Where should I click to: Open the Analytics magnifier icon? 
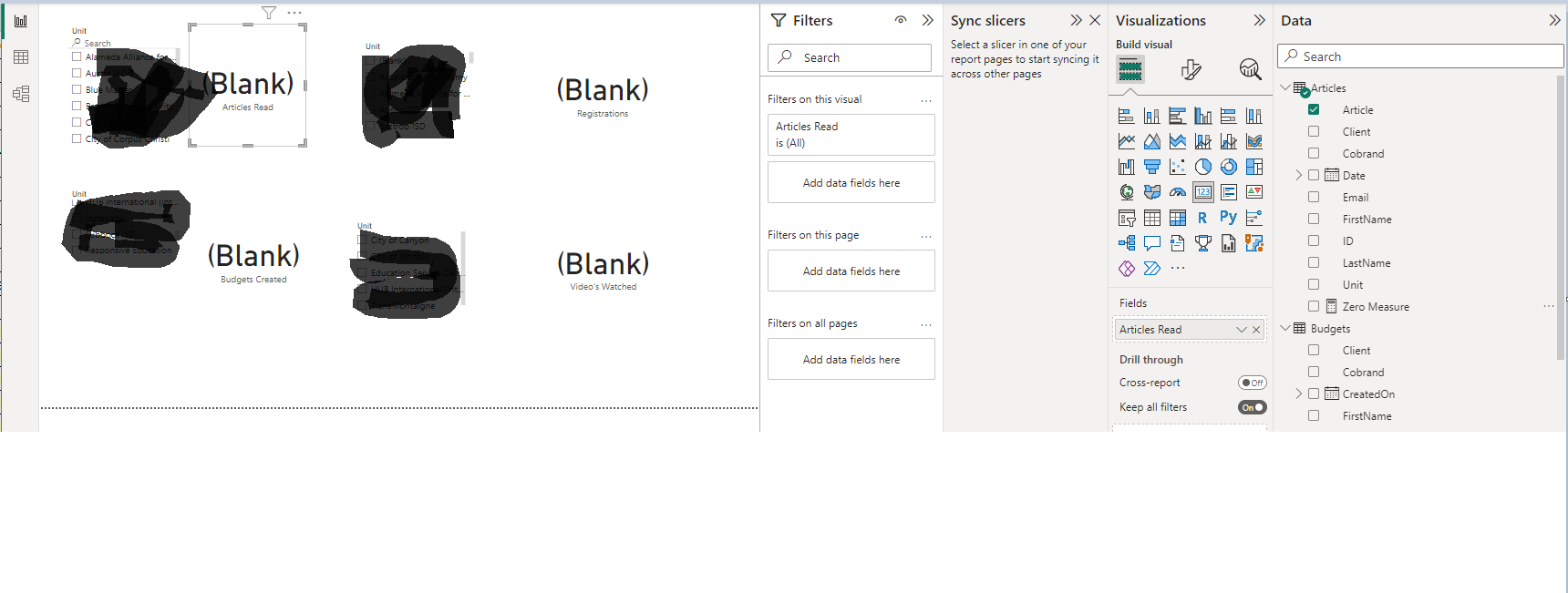click(1250, 69)
